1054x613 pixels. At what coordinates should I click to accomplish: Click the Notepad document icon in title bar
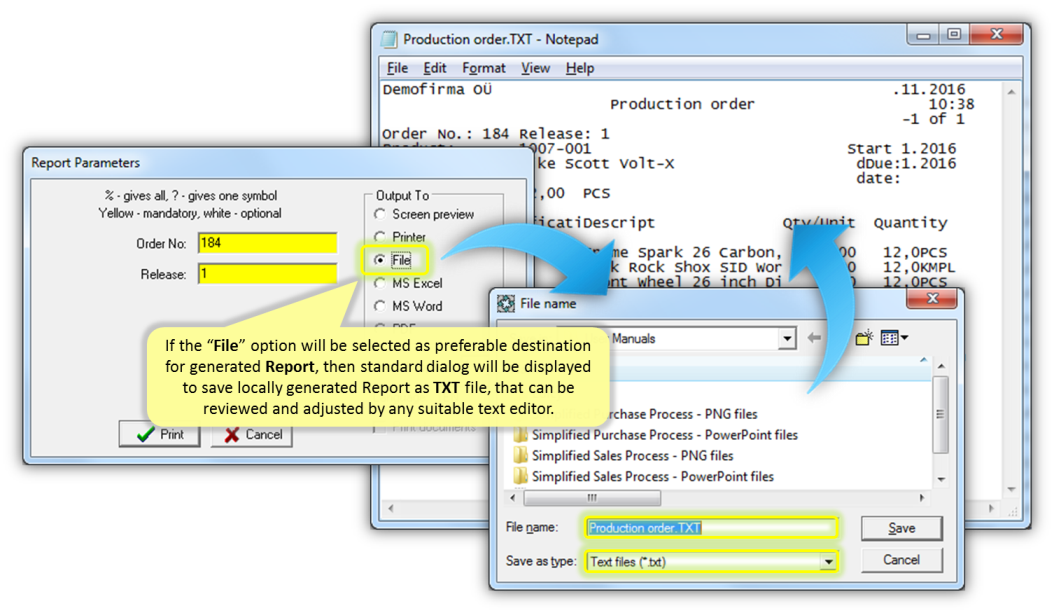coord(389,39)
